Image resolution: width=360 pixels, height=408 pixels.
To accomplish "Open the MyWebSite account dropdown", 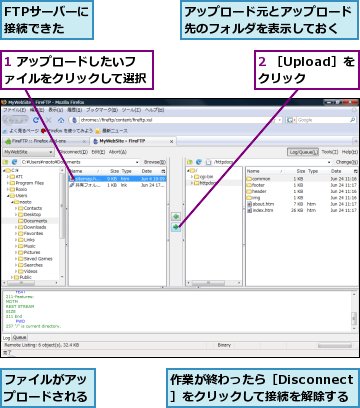I will (28, 152).
